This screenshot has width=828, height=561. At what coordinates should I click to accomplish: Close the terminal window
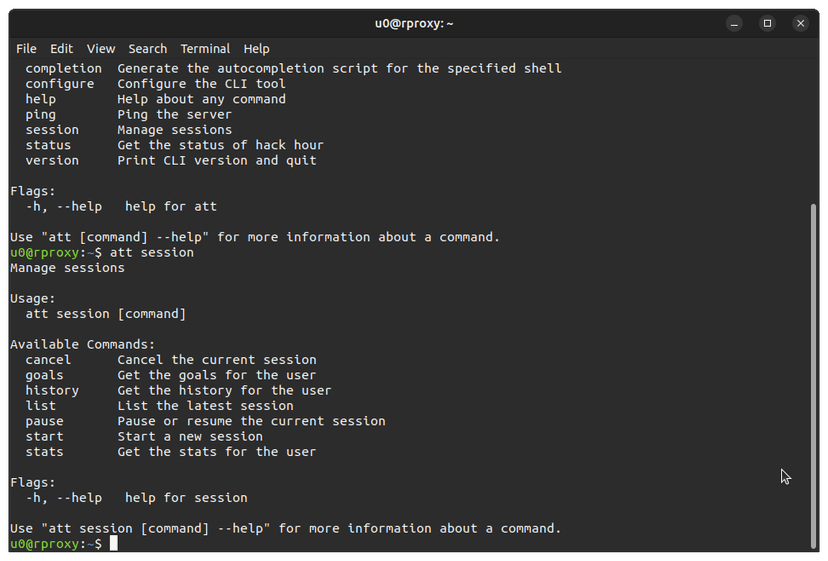tap(800, 22)
